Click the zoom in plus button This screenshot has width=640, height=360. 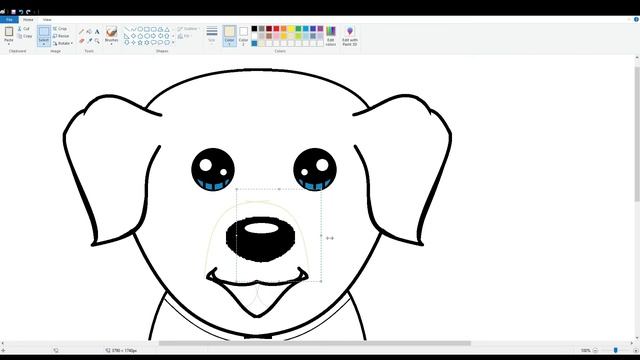[x=636, y=350]
